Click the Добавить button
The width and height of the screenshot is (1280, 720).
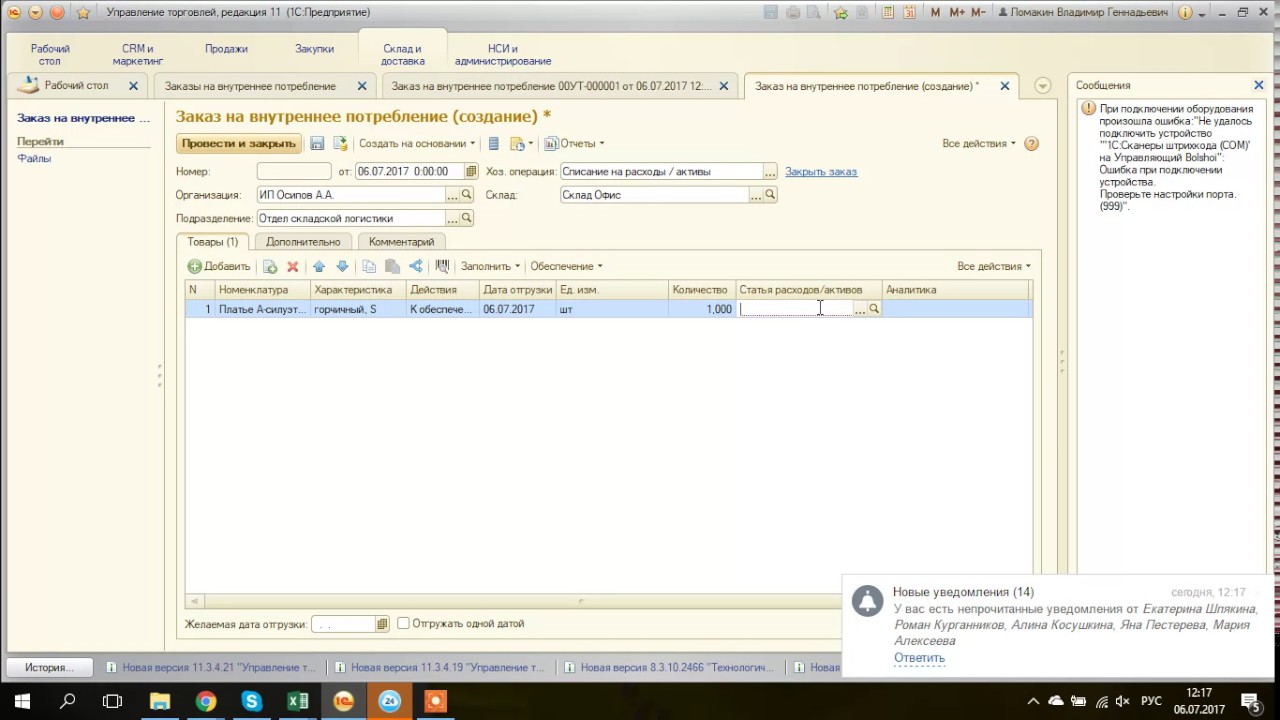pos(219,266)
